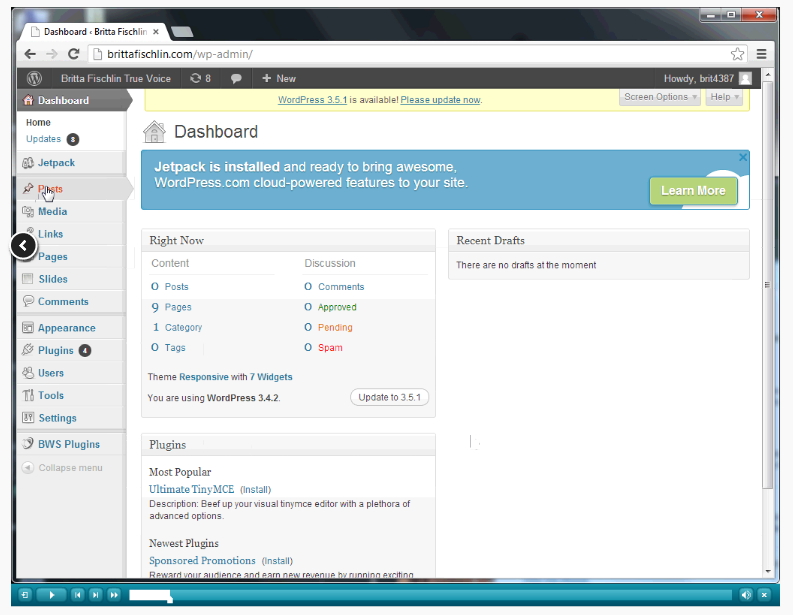793x615 pixels.
Task: Open the Links sidebar menu
Action: [71, 234]
